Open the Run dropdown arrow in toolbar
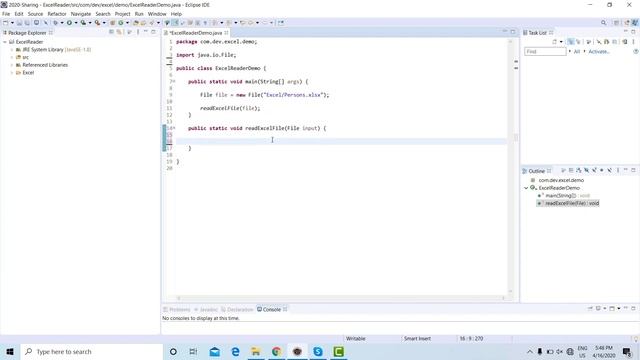This screenshot has height=360, width=640. coord(76,23)
